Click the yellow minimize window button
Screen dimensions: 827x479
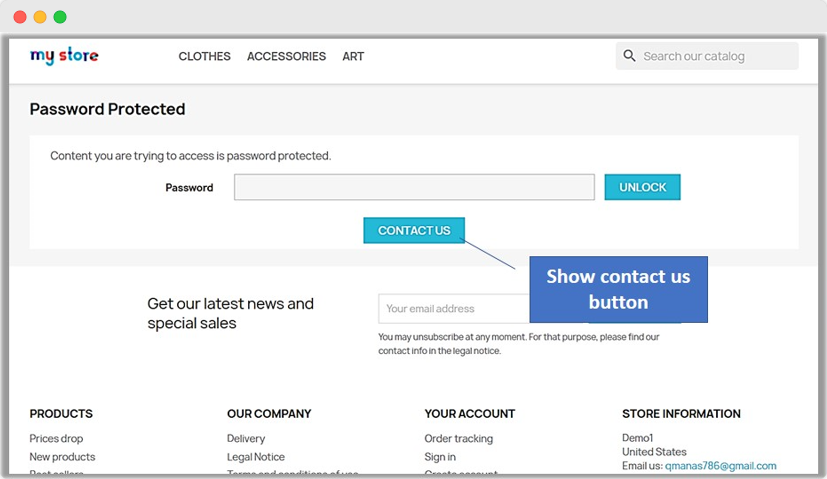tap(40, 17)
